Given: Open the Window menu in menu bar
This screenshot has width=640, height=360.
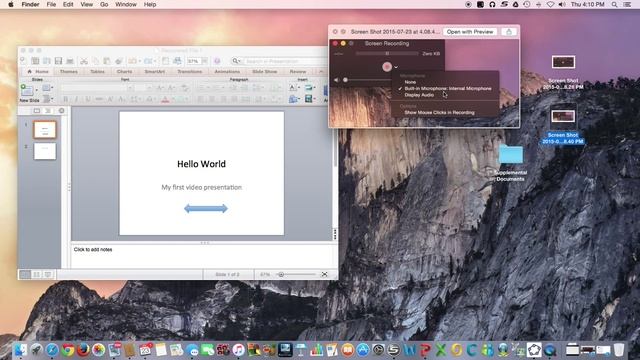Looking at the screenshot, I should (x=126, y=4).
